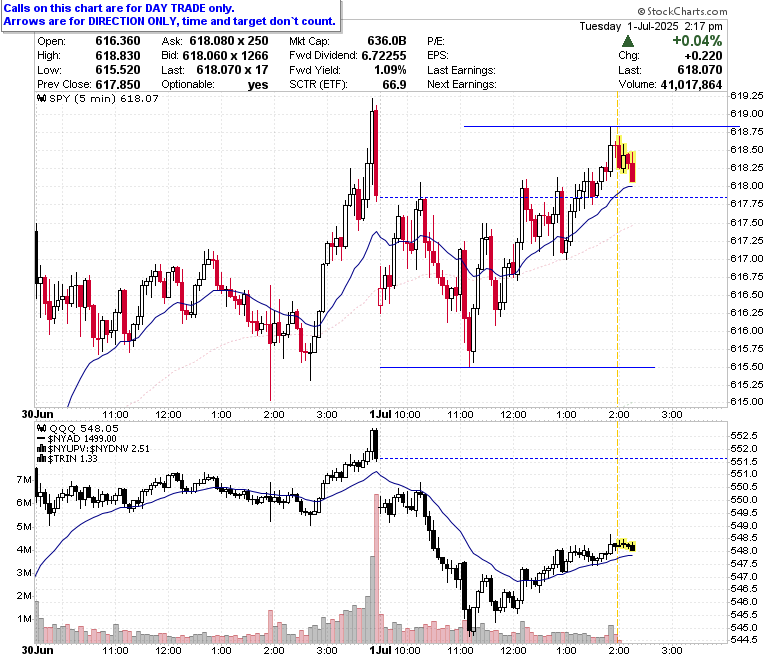780x659 pixels.
Task: Click the 'DAY TRADE only' notice line
Action: [119, 8]
